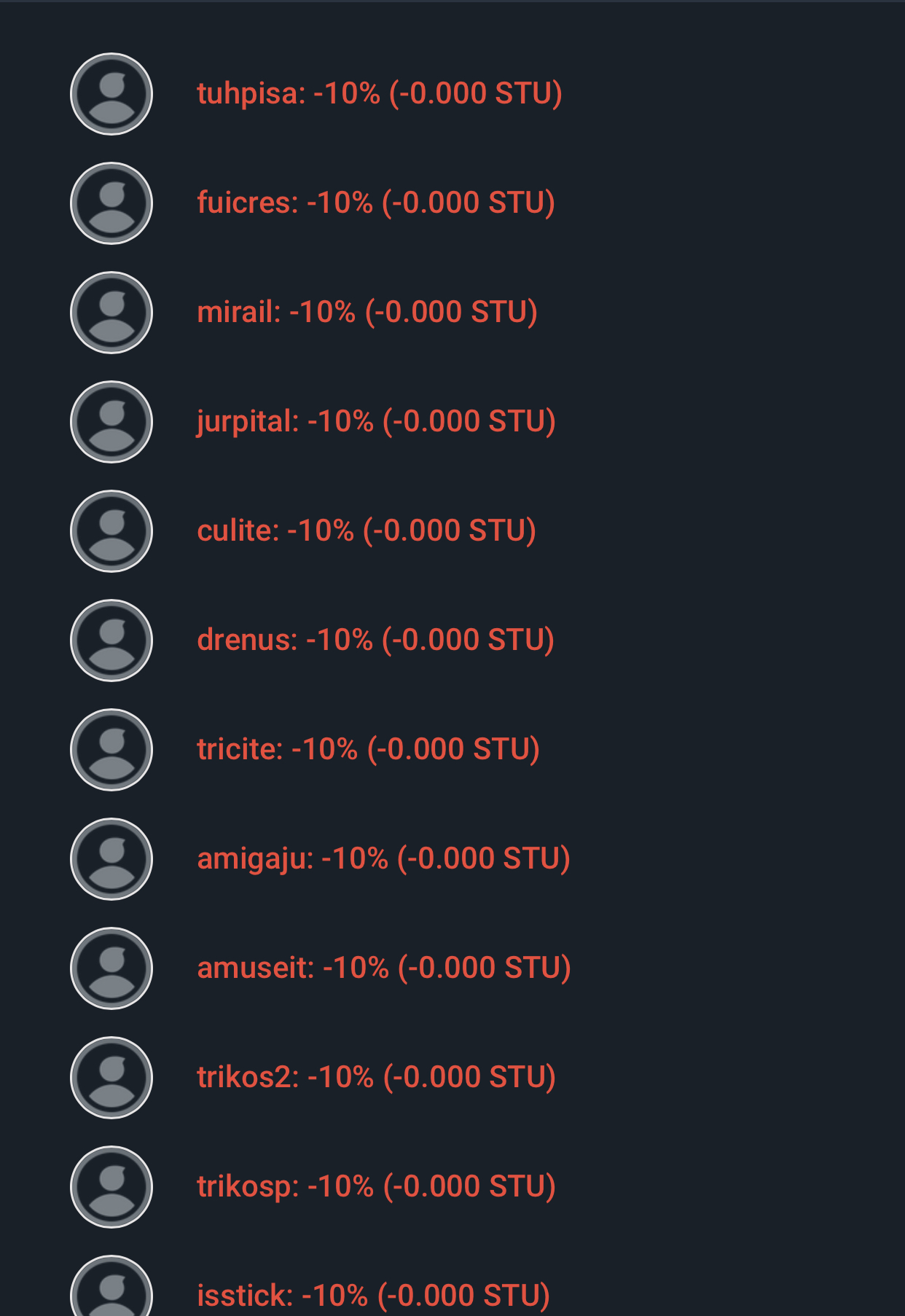905x1316 pixels.
Task: Select the avatar beside jurpital
Action: (x=111, y=422)
